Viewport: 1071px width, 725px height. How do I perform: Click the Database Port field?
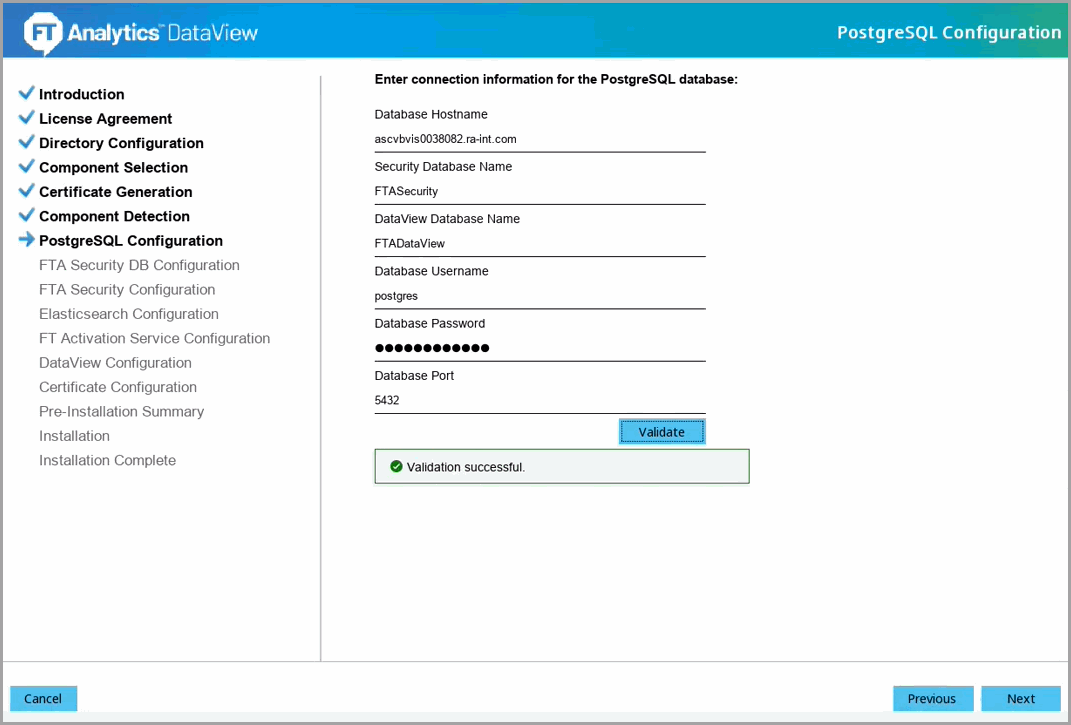540,400
